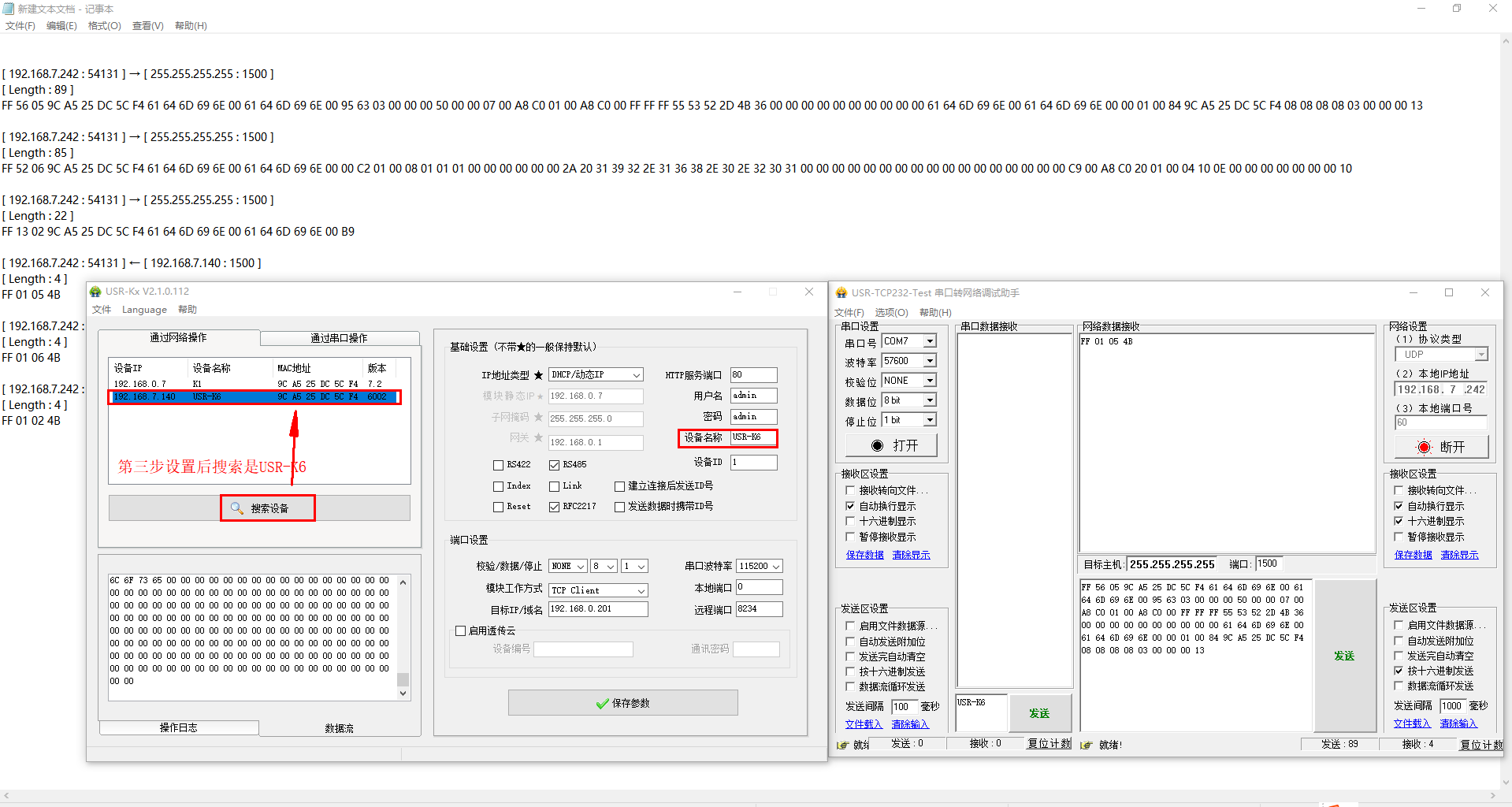
Task: Click the magnifier icon on 搜索设备
Action: pos(236,508)
